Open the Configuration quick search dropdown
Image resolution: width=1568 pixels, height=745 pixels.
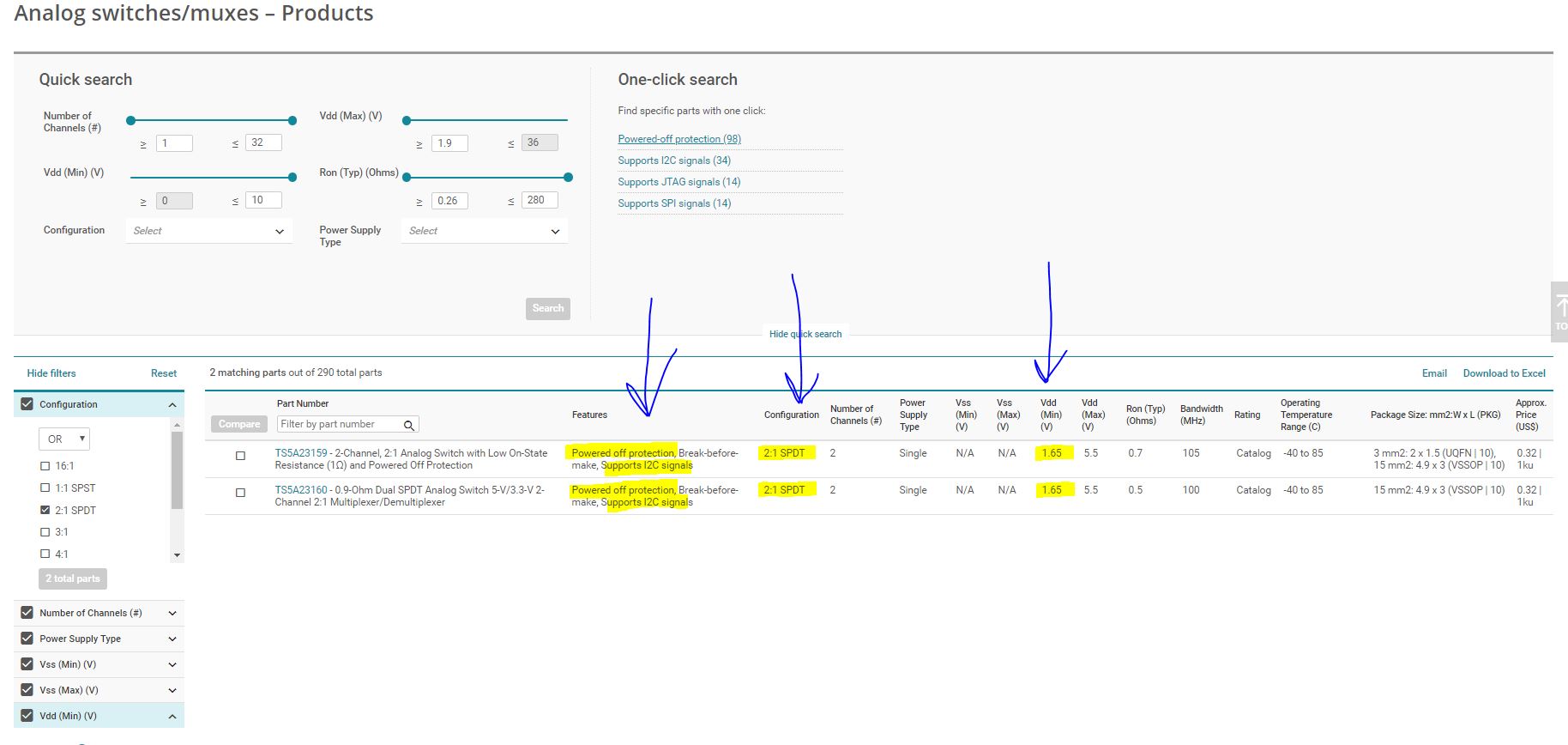pyautogui.click(x=208, y=231)
